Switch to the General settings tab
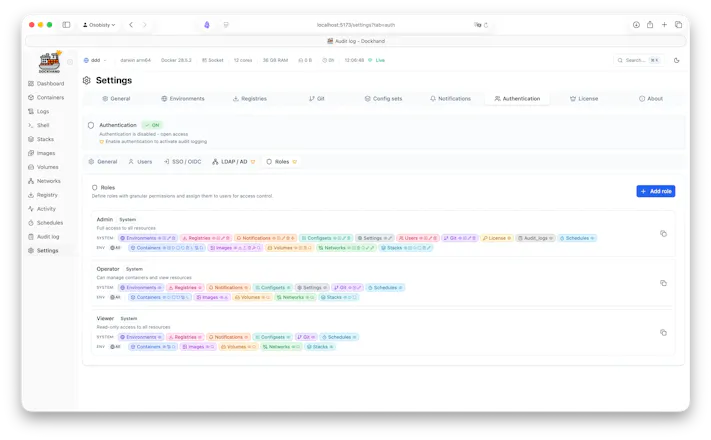The height and width of the screenshot is (440, 711). pyautogui.click(x=116, y=99)
